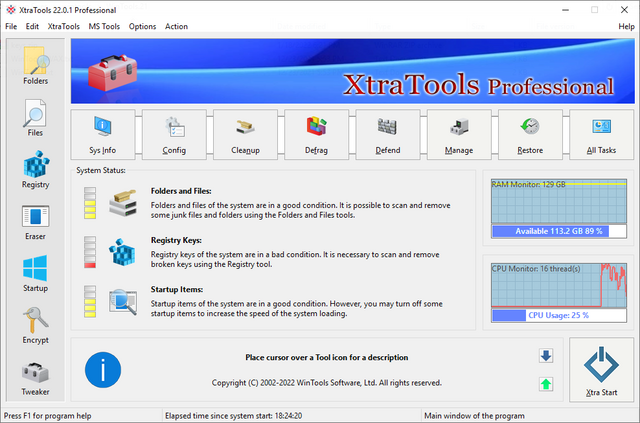Close the XtraTools window

[624, 10]
